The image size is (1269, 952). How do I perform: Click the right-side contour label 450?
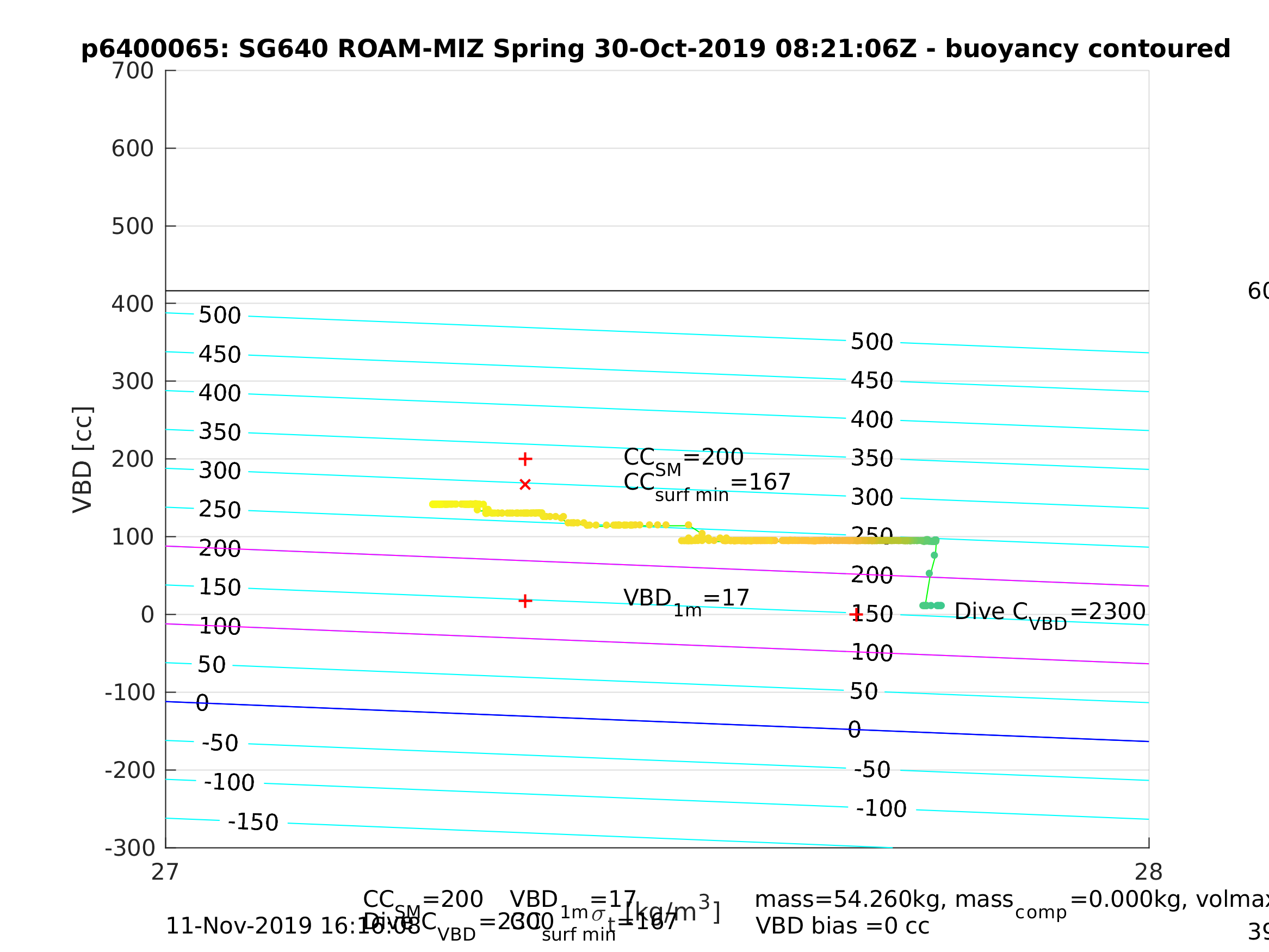click(x=872, y=381)
